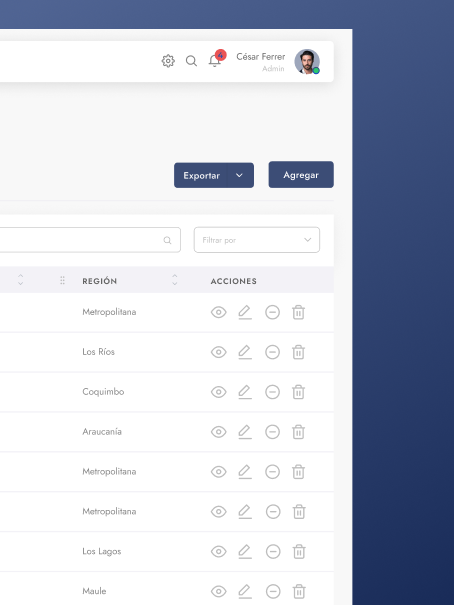Edit the Los Ríos row with pencil
The image size is (454, 605).
pos(245,352)
